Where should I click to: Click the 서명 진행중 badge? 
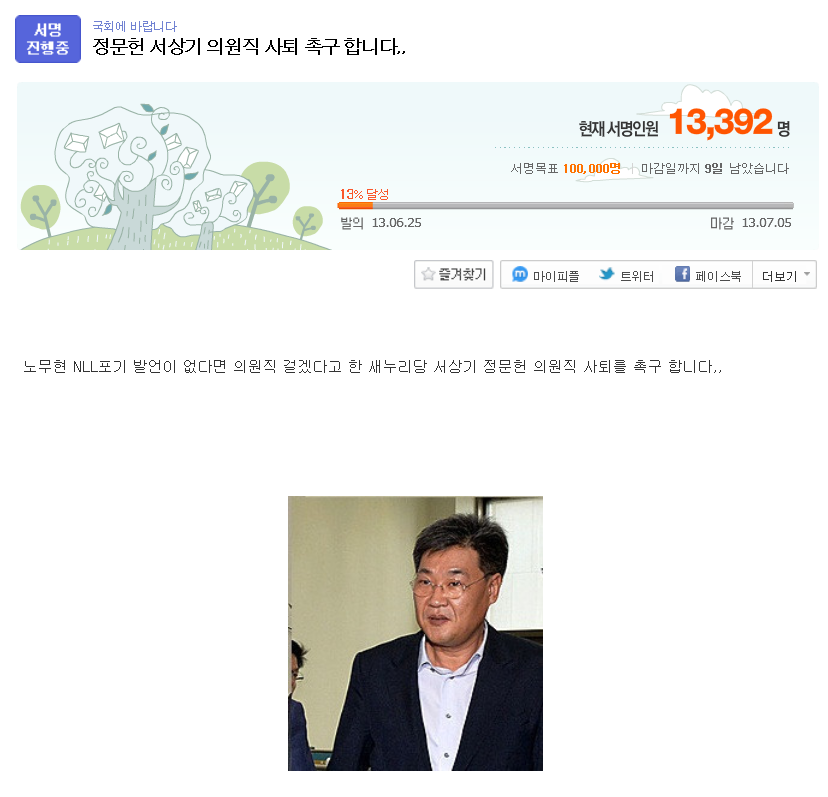point(48,39)
